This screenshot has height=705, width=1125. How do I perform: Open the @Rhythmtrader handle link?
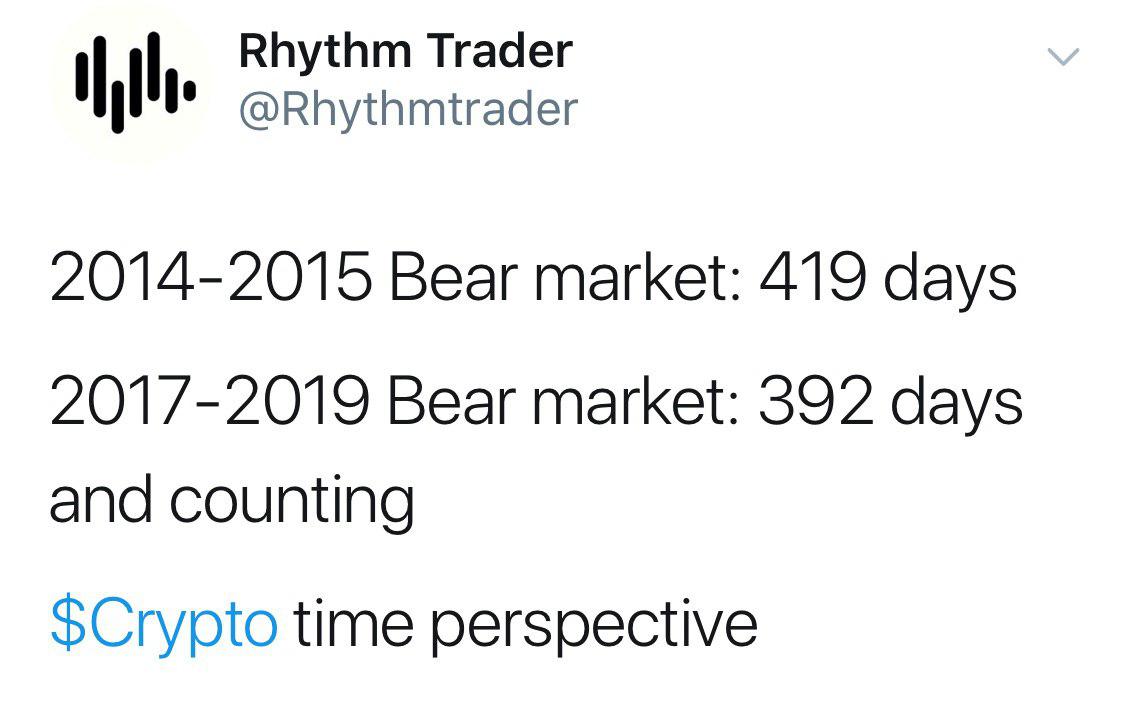tap(408, 109)
